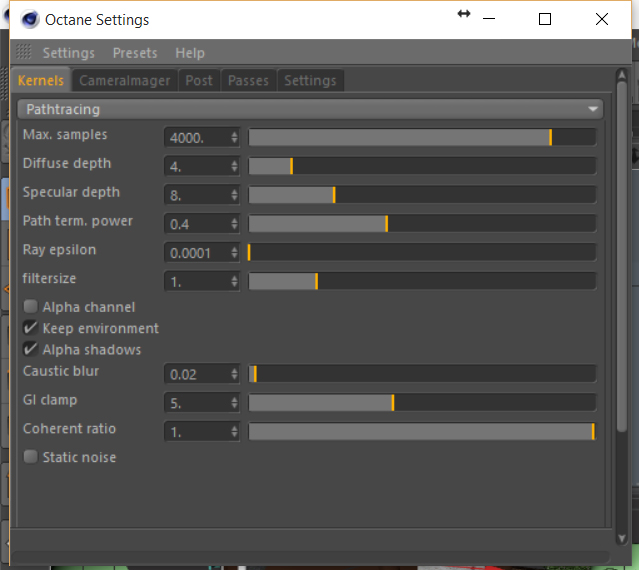Click the Specular depth slider bar
Image resolution: width=639 pixels, height=570 pixels.
pos(422,195)
